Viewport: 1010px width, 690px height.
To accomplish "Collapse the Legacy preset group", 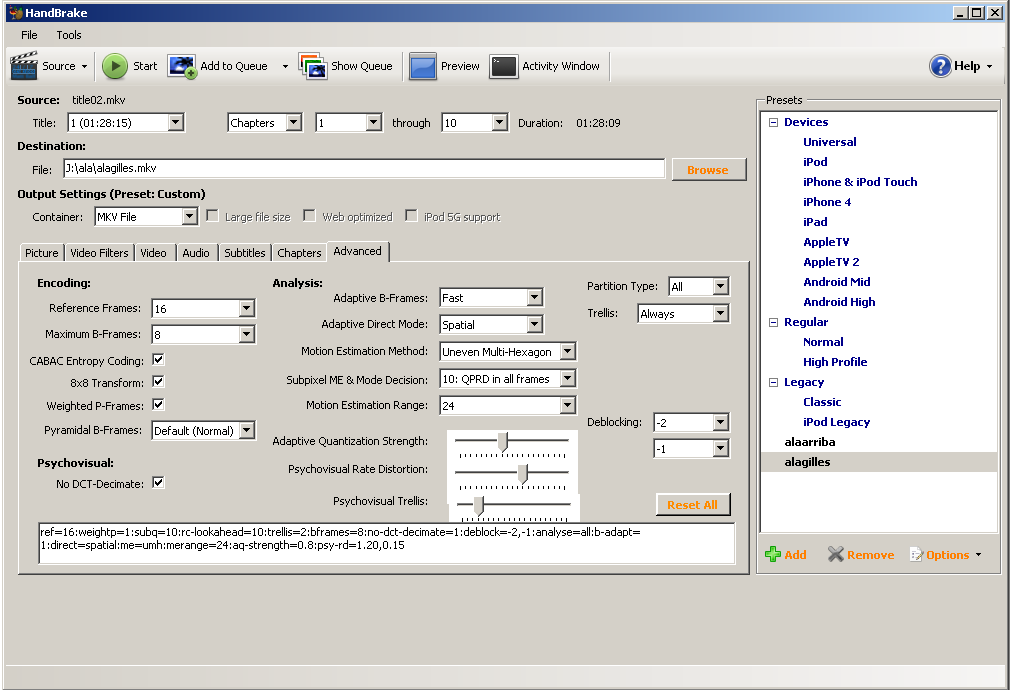I will (x=774, y=383).
